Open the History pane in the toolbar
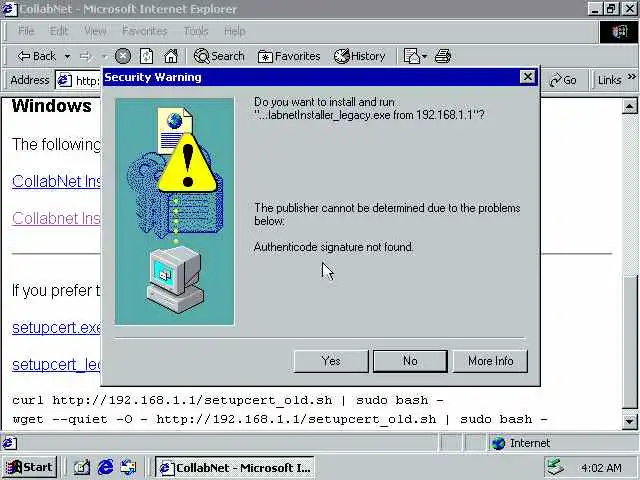The image size is (640, 480). [360, 56]
